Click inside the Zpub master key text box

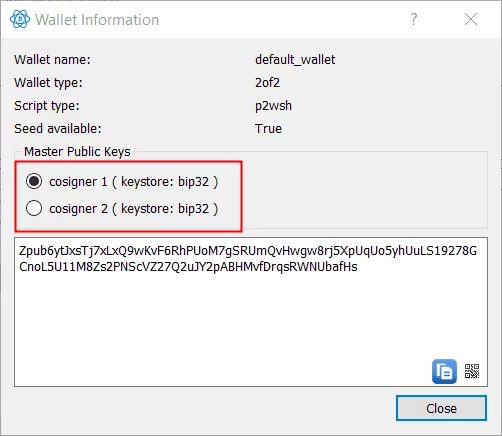point(251,312)
